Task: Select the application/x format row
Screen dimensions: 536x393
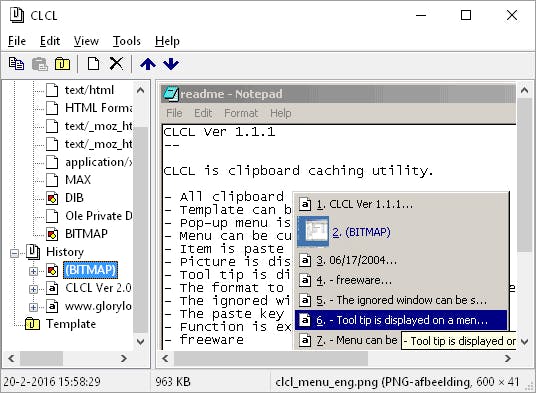Action: 98,162
